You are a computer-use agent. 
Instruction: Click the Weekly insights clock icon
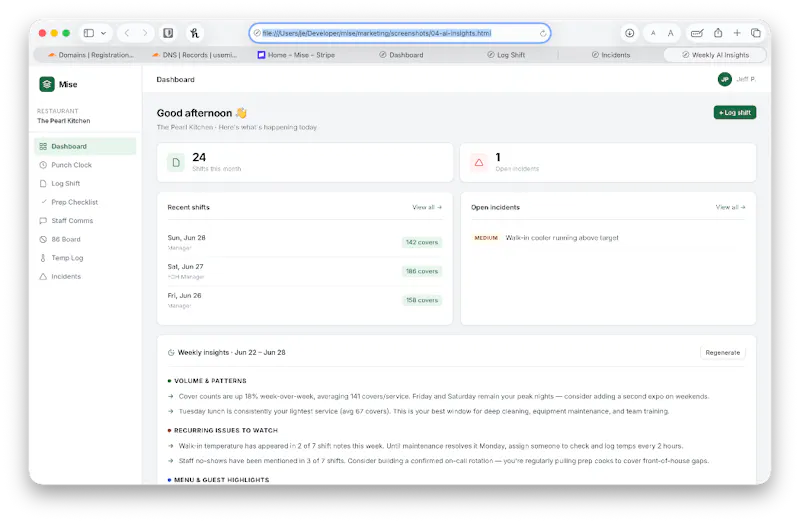[x=171, y=353]
